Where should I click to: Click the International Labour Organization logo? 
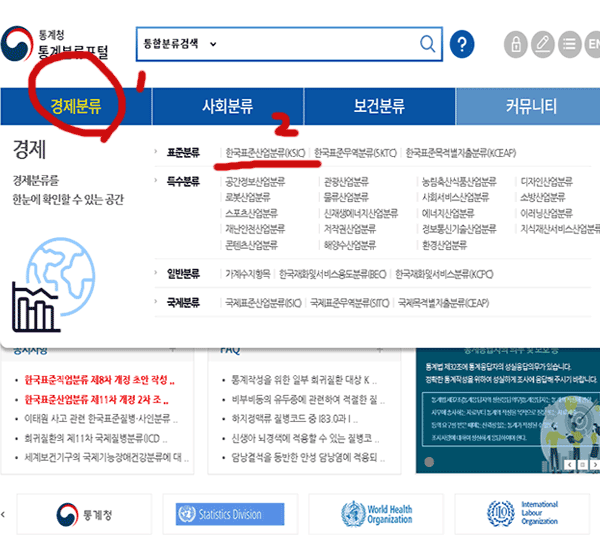pos(522,514)
